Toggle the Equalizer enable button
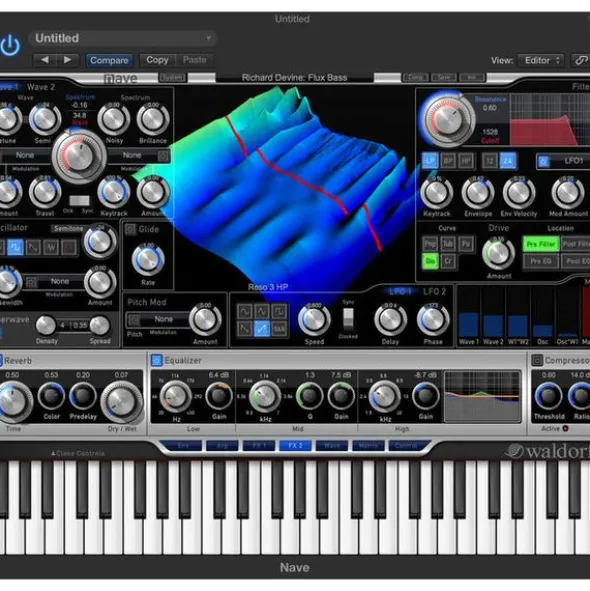The image size is (590, 591). pyautogui.click(x=156, y=360)
